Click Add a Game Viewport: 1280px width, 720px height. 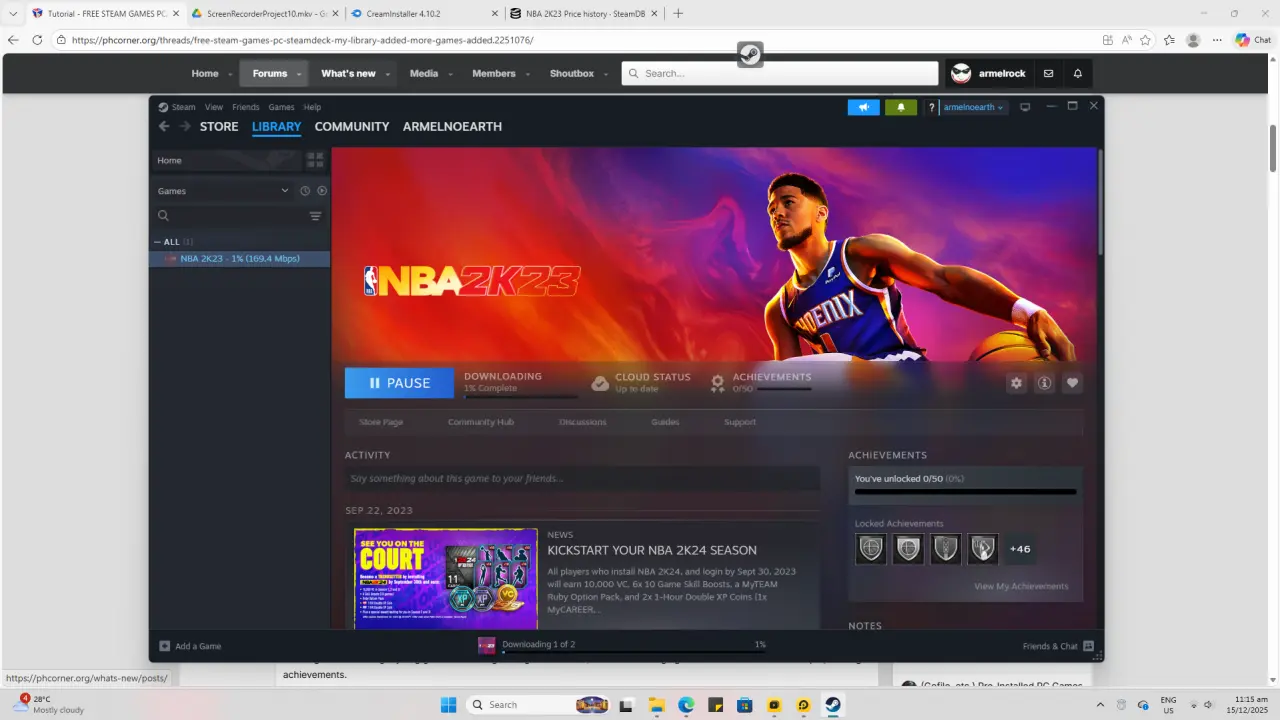click(190, 646)
